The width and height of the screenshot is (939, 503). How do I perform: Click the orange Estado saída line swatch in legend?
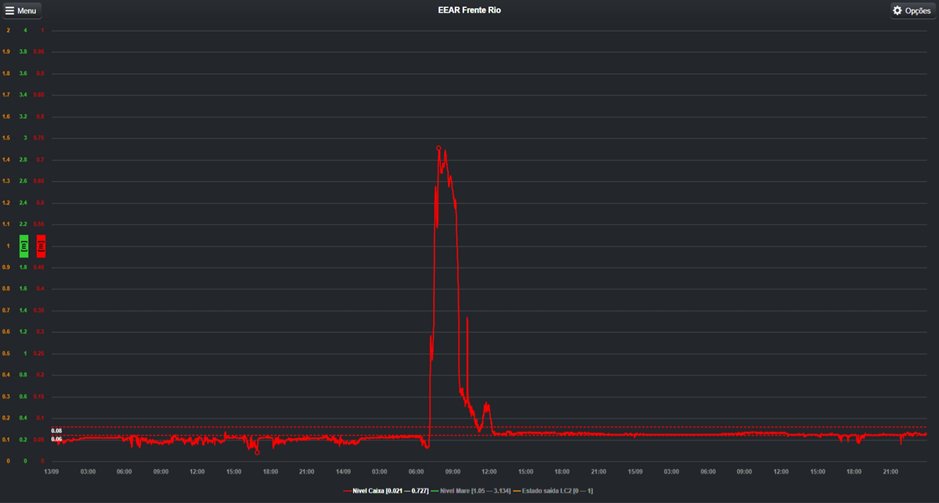[517, 491]
